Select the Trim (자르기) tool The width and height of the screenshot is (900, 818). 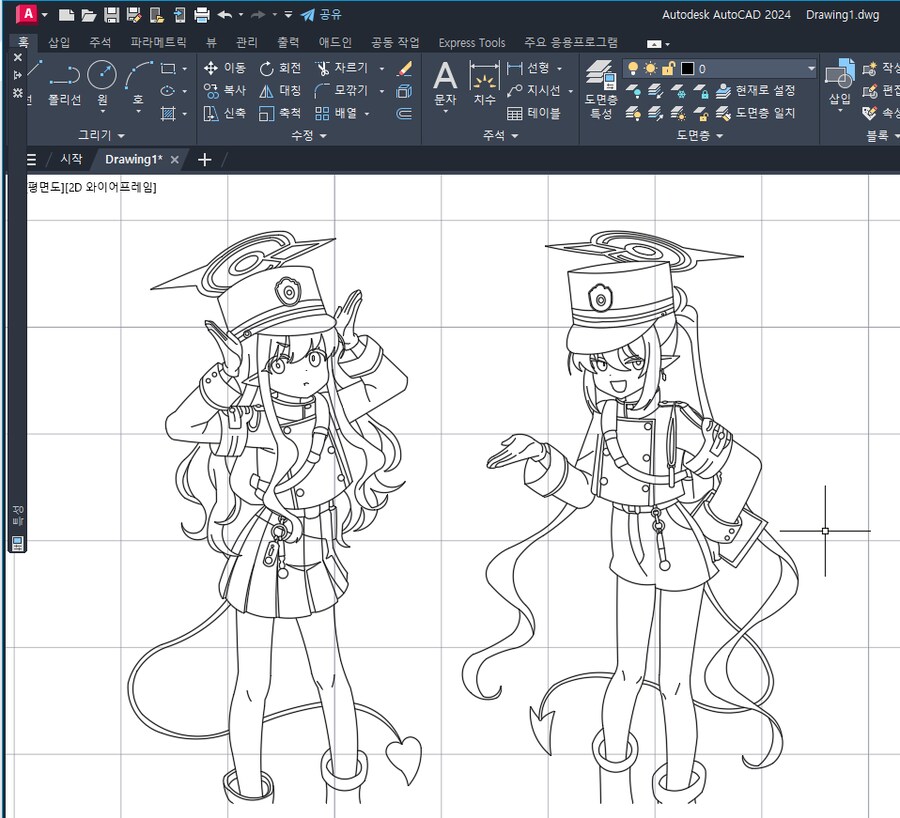coord(341,68)
